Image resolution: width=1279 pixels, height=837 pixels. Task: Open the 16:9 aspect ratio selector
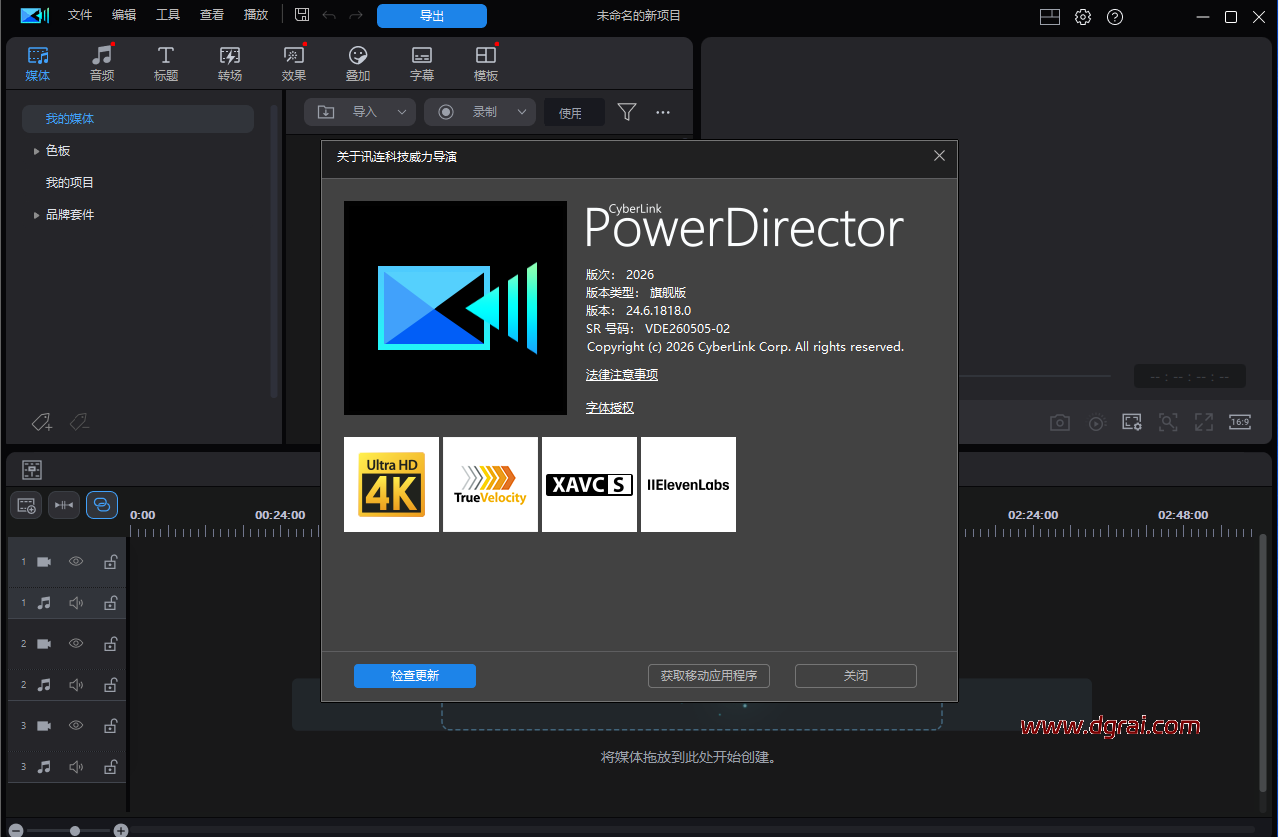(x=1240, y=422)
